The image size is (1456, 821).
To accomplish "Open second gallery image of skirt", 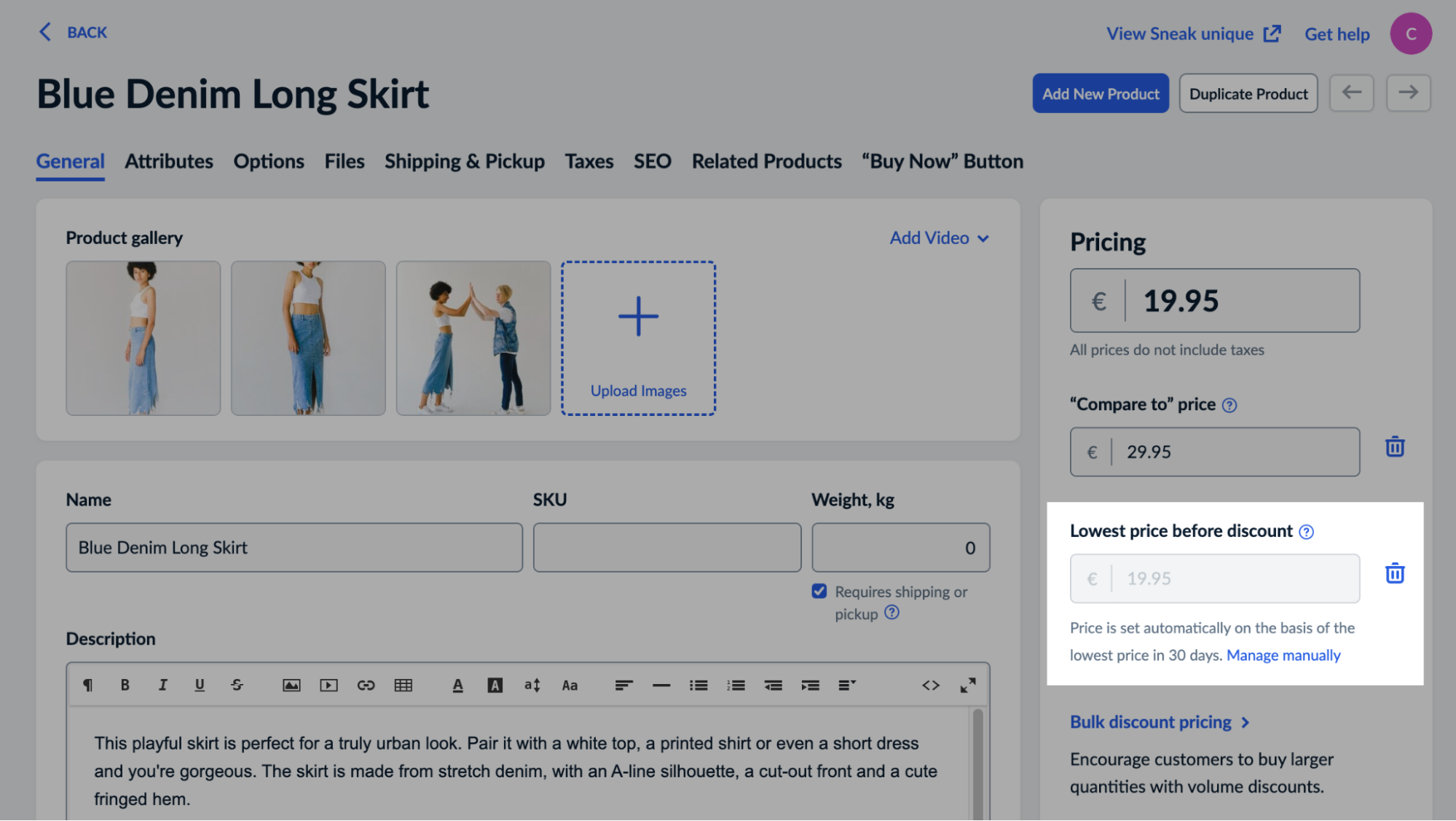I will pos(308,338).
